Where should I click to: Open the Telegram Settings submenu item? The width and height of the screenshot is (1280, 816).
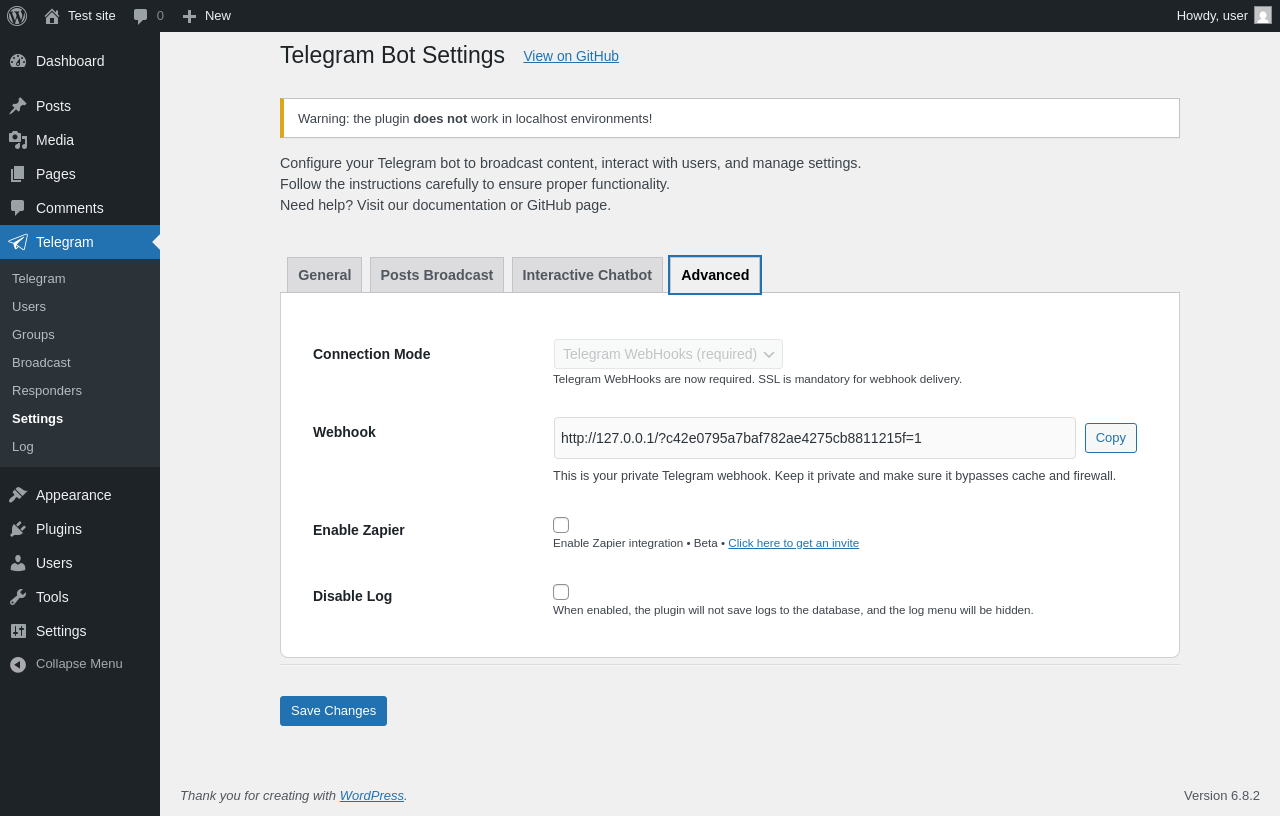[x=37, y=418]
